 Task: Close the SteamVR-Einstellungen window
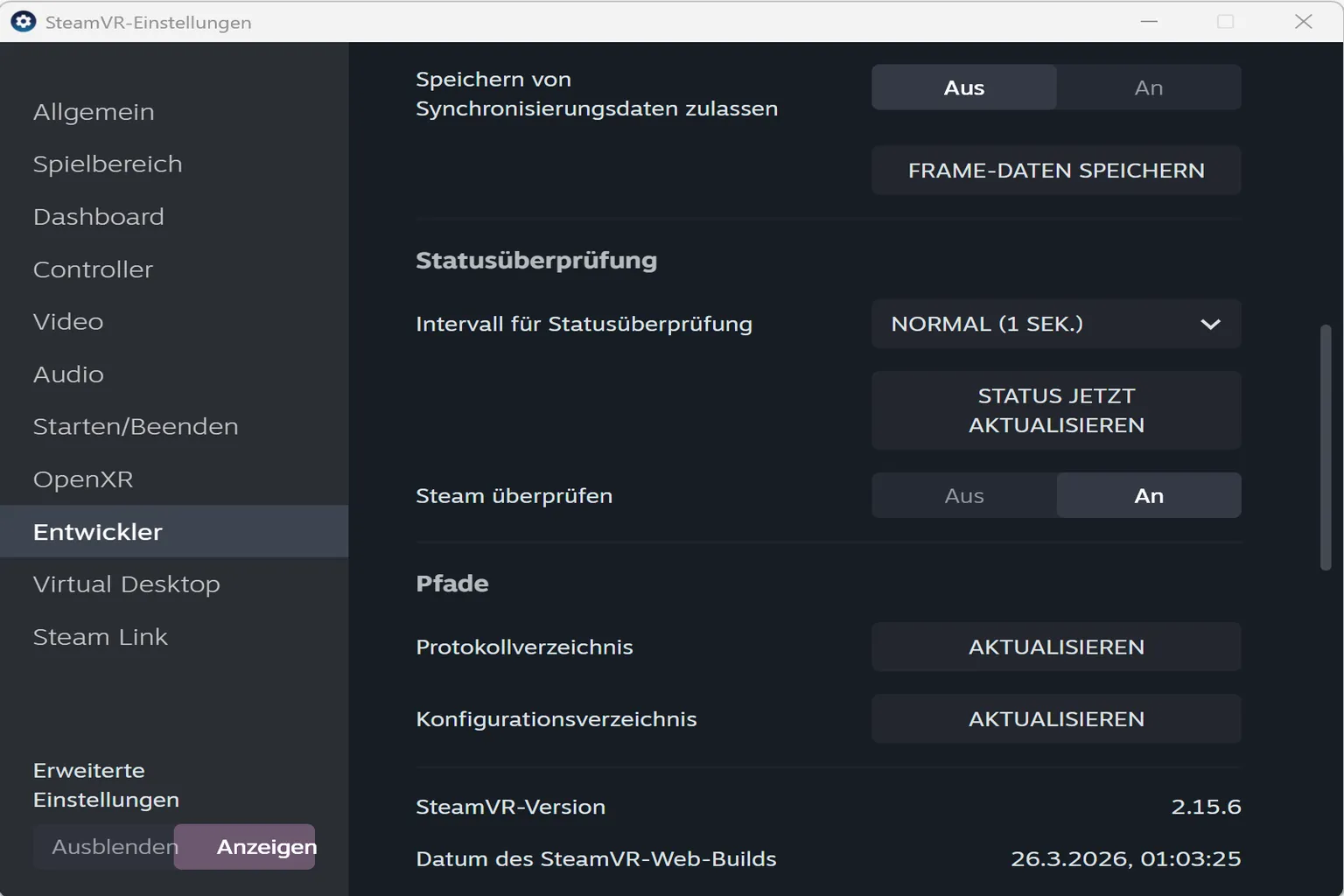(x=1303, y=22)
